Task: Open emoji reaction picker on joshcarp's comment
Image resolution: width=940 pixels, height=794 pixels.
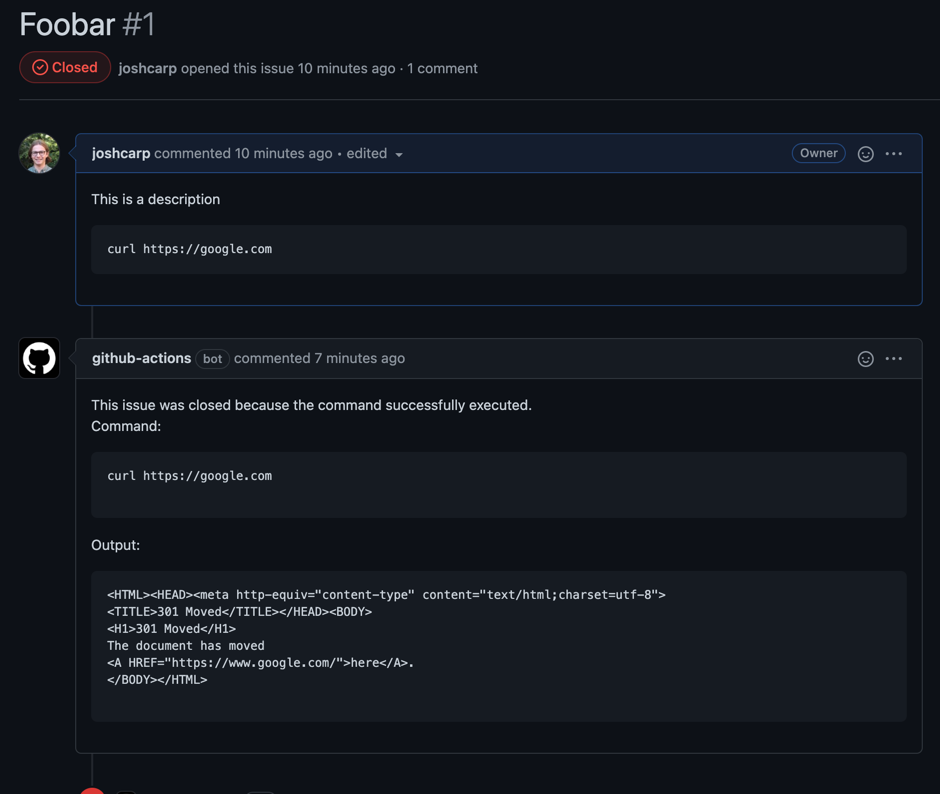Action: point(865,154)
